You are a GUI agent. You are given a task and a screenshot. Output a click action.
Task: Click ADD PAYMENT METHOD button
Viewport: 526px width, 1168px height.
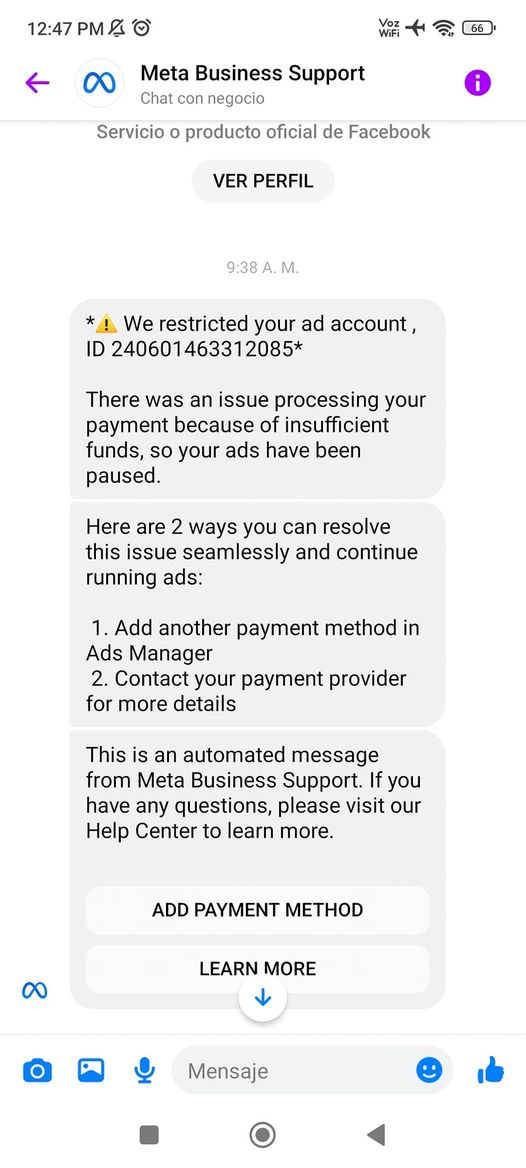click(x=258, y=910)
